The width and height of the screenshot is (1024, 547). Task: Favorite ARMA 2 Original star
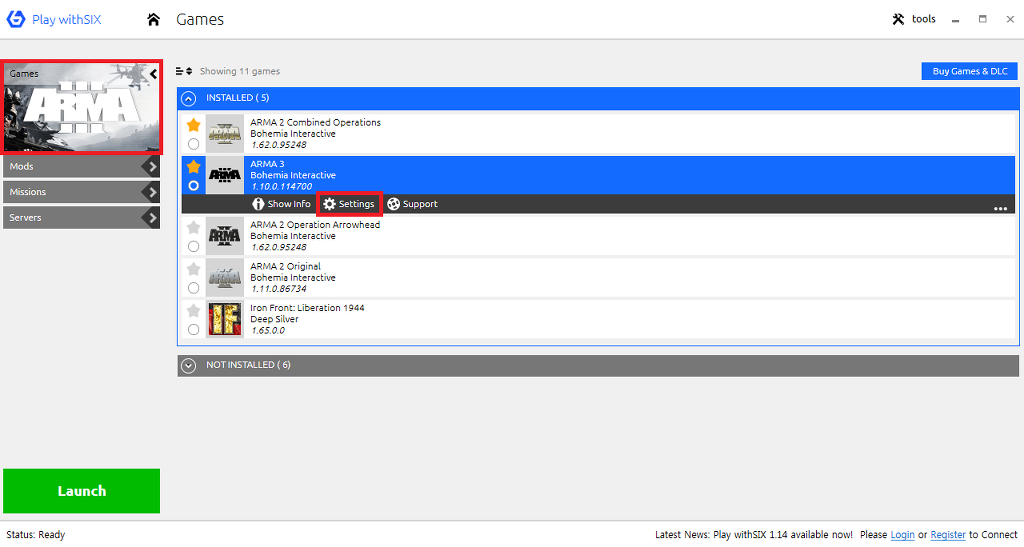click(x=193, y=269)
